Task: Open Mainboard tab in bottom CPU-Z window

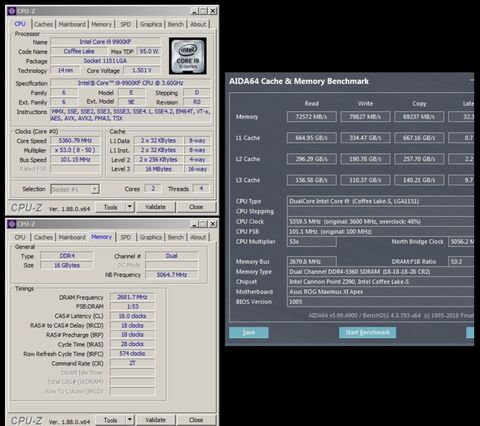Action: click(72, 237)
